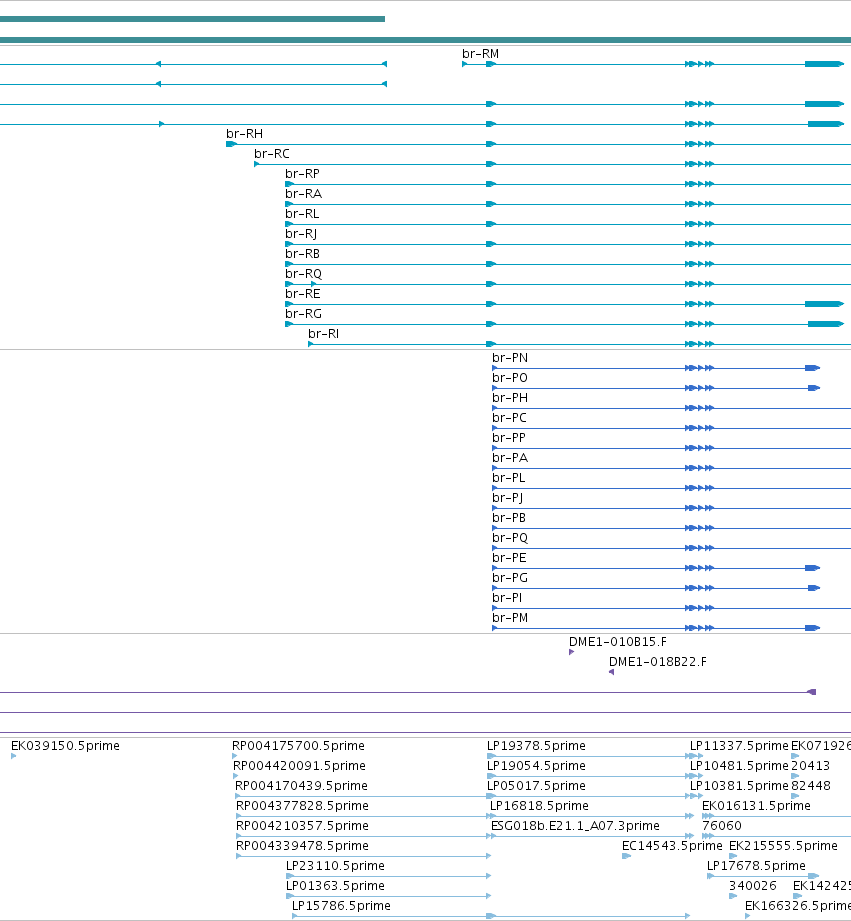The height and width of the screenshot is (921, 851).
Task: Select the DME1-018B22.F feature label
Action: coord(657,661)
